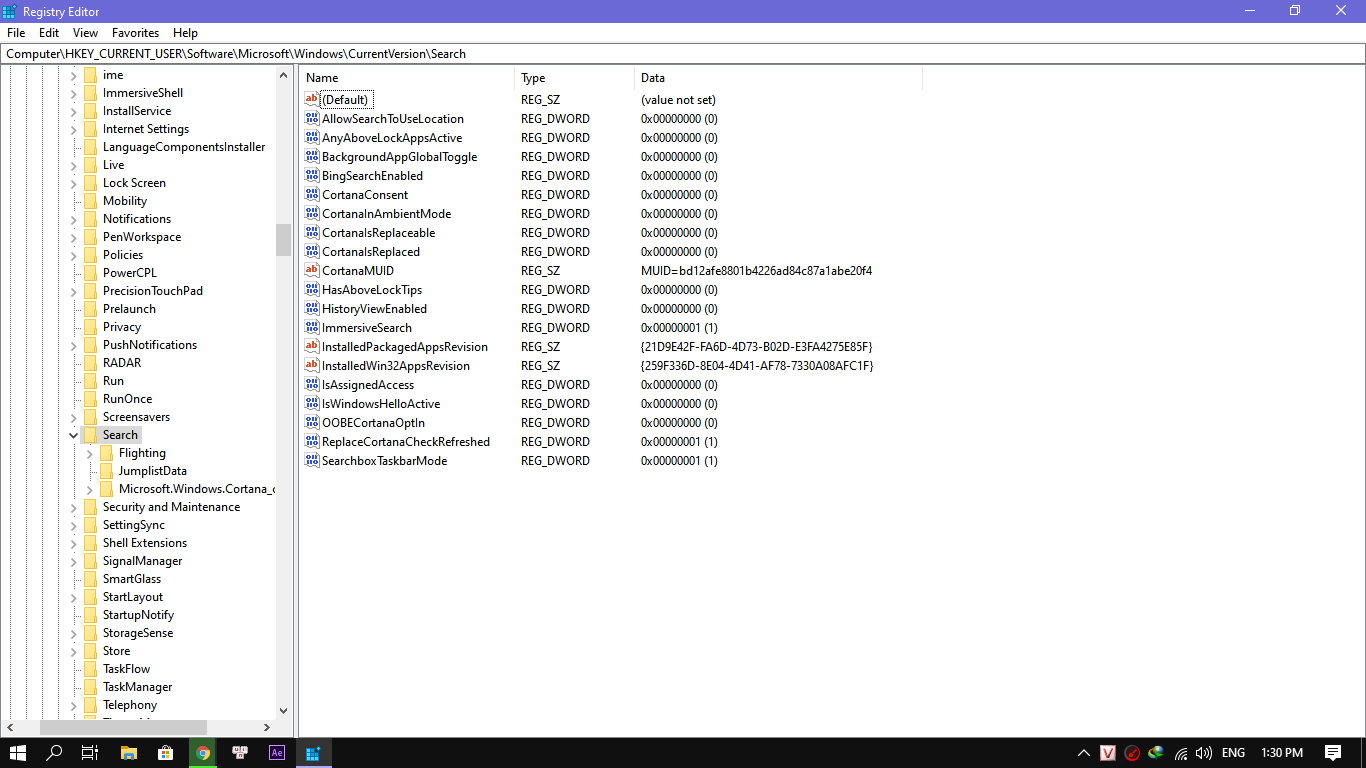Show hidden system tray icons
1366x768 pixels.
pyautogui.click(x=1083, y=753)
